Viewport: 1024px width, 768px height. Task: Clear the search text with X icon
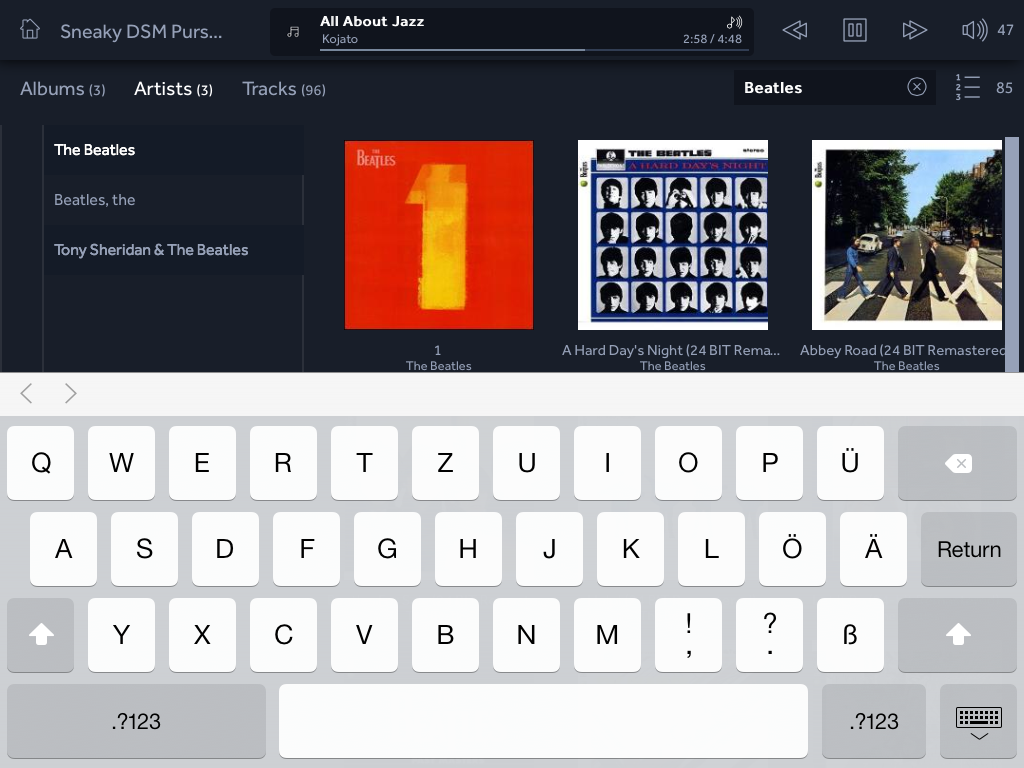point(917,87)
